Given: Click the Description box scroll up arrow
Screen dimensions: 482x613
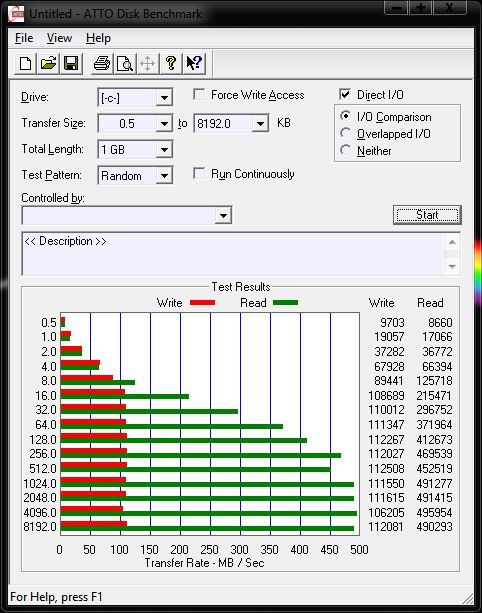Looking at the screenshot, I should 452,242.
